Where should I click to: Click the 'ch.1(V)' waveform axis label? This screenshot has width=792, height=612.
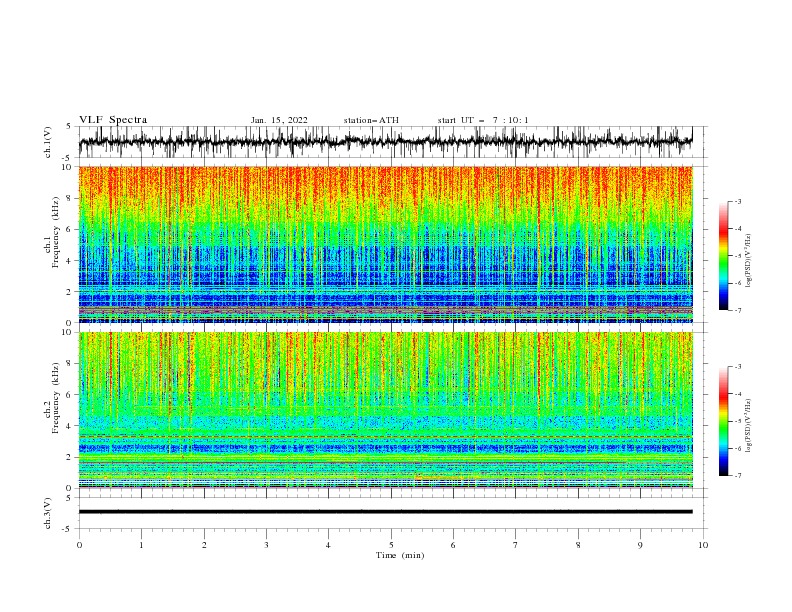(48, 142)
